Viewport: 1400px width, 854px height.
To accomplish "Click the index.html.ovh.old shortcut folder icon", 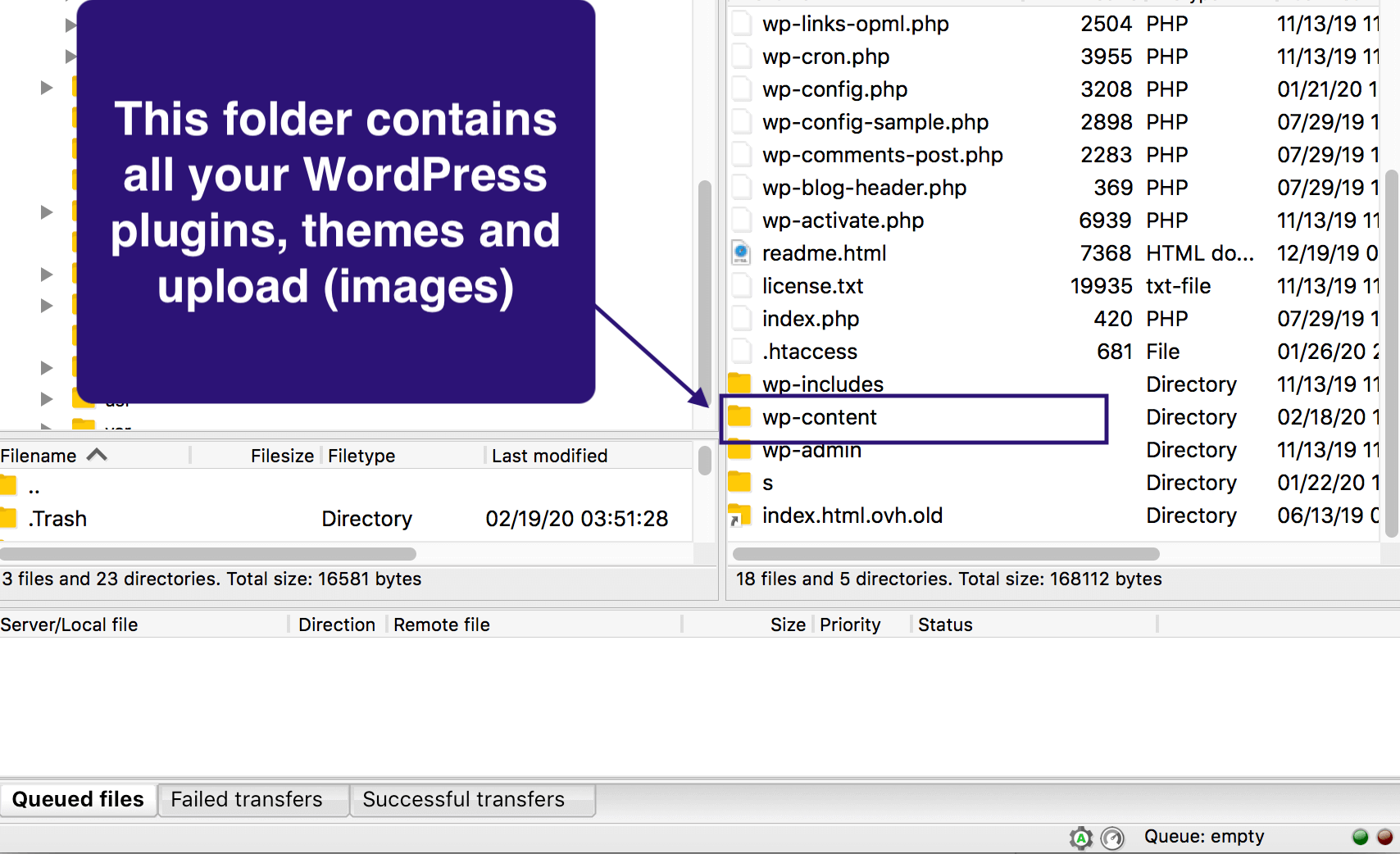I will tap(740, 515).
